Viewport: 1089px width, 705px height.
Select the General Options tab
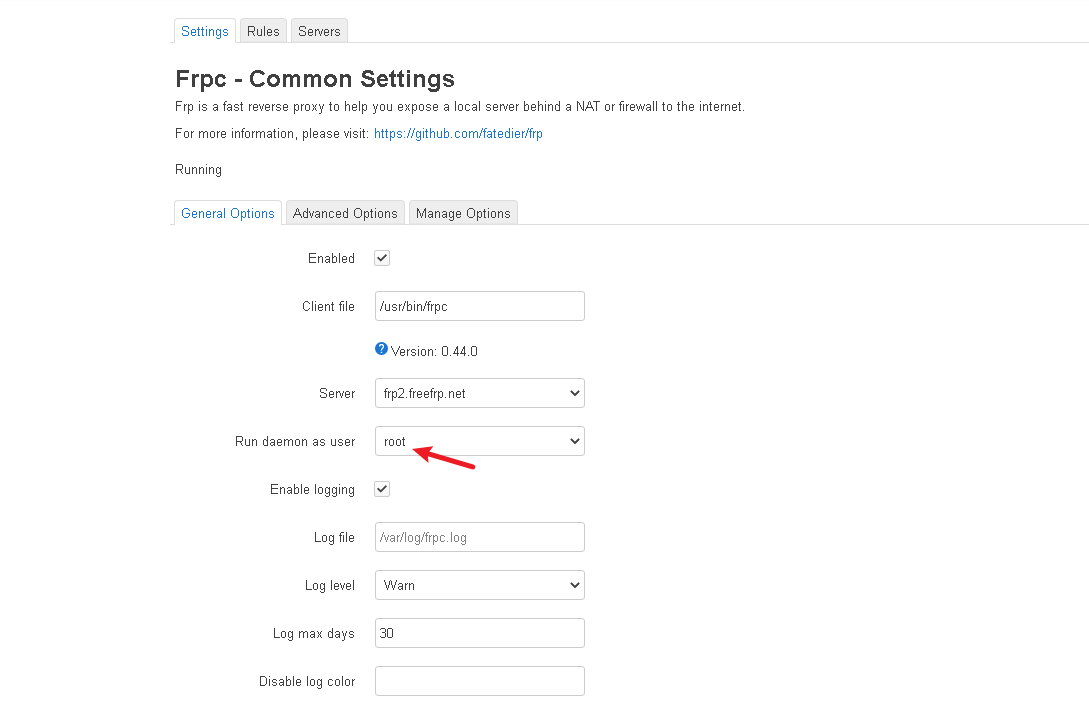pyautogui.click(x=228, y=213)
